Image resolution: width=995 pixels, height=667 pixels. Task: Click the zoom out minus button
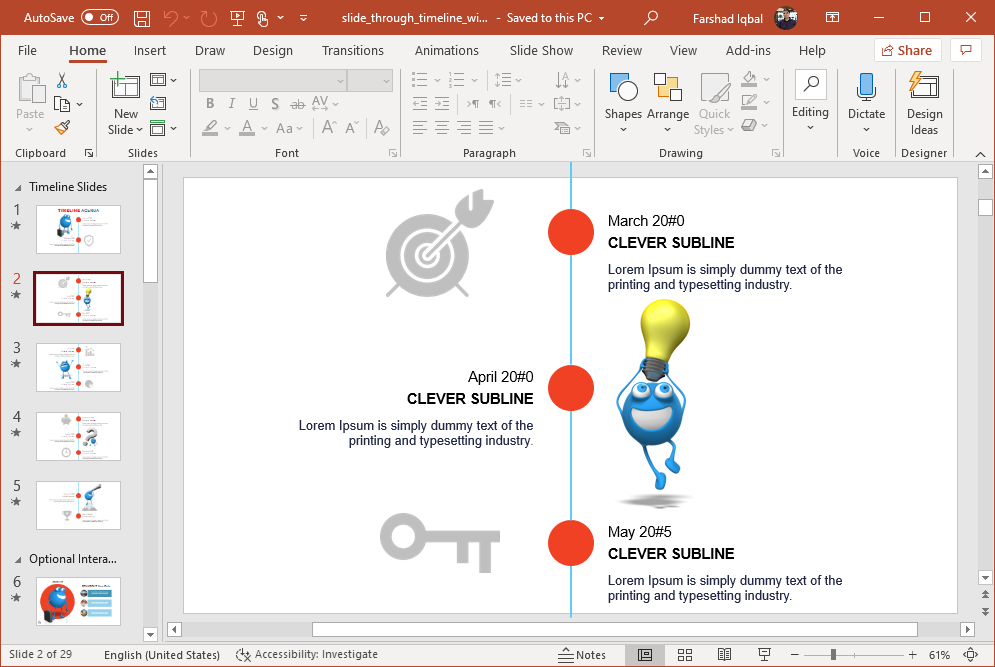[794, 654]
